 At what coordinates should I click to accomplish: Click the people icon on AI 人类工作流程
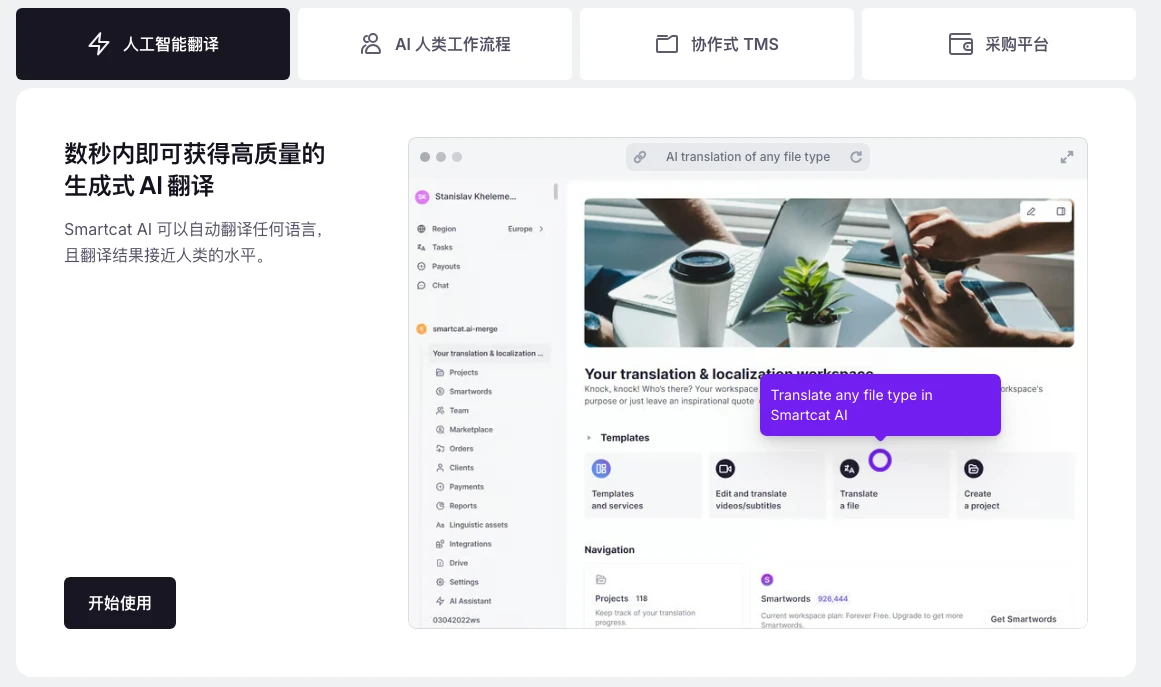pyautogui.click(x=371, y=44)
